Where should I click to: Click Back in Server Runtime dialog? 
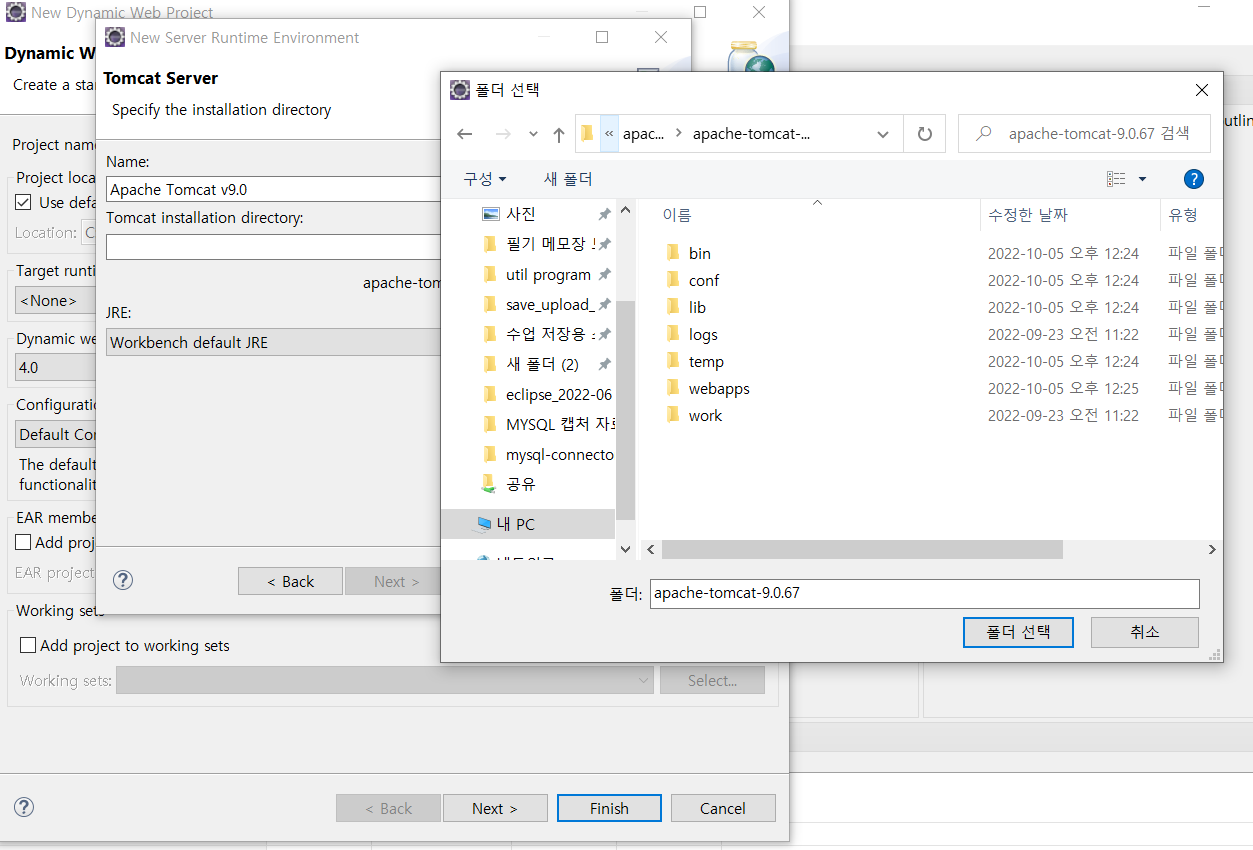[x=290, y=581]
